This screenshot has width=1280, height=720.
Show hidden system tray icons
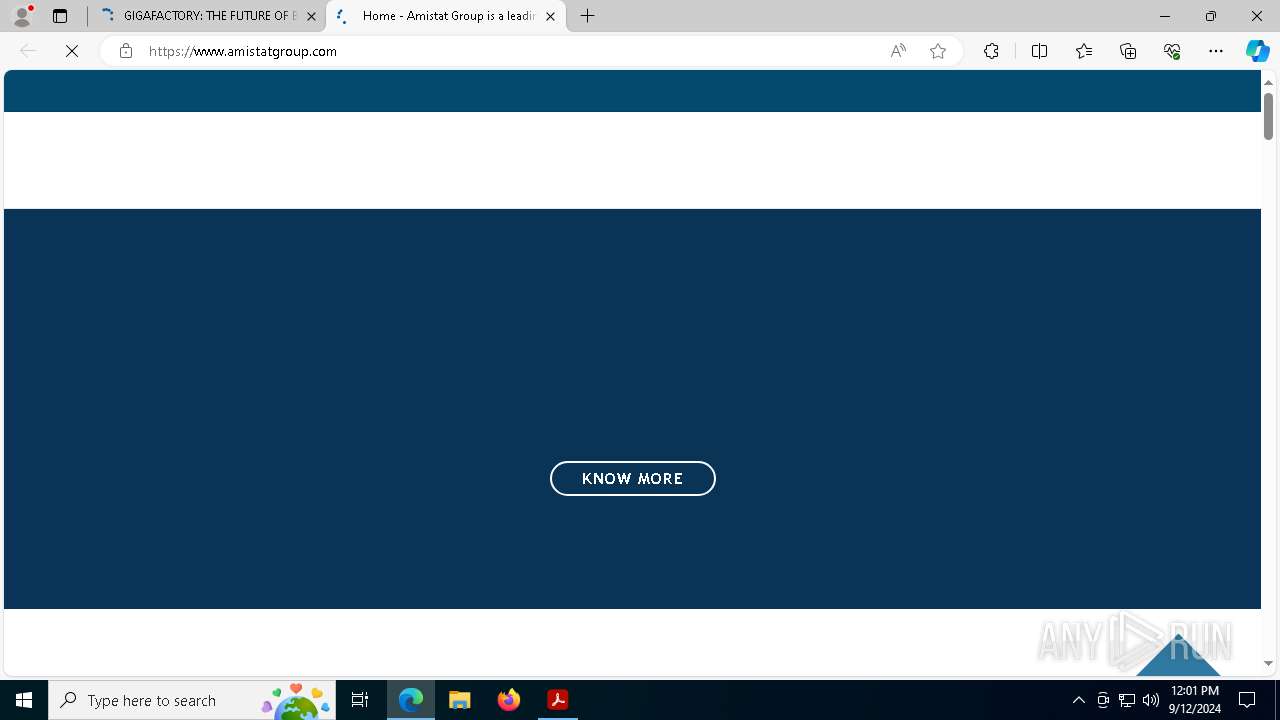tap(1078, 700)
